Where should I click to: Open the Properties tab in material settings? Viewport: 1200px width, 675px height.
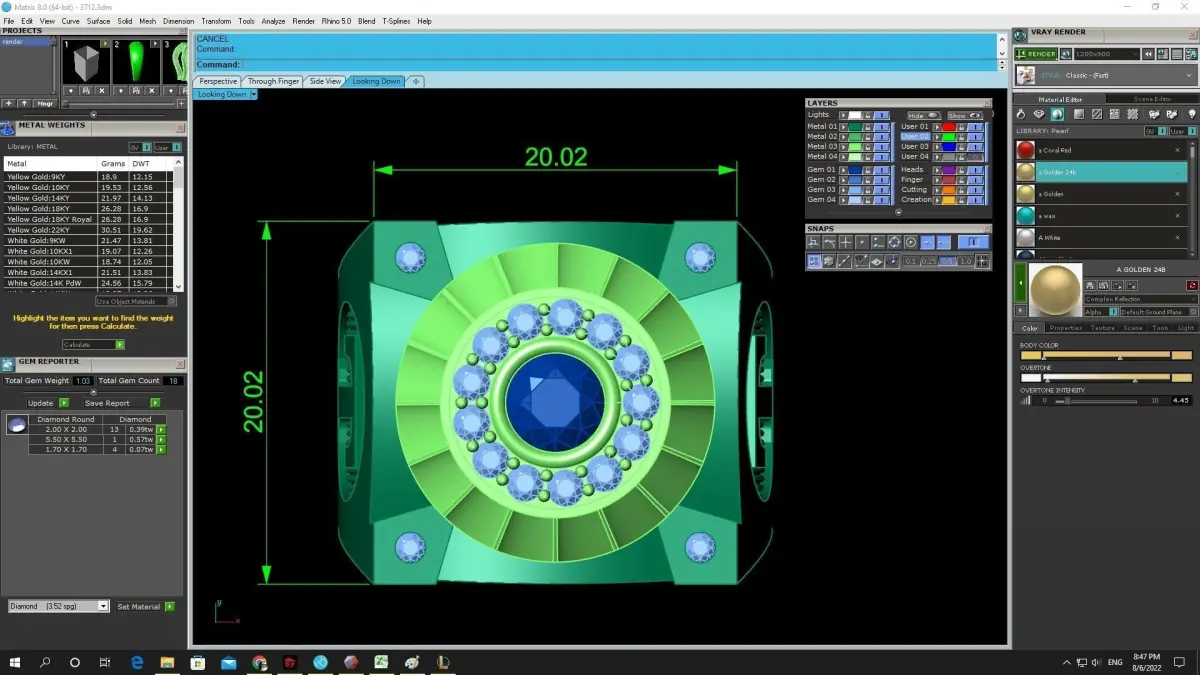click(1065, 328)
